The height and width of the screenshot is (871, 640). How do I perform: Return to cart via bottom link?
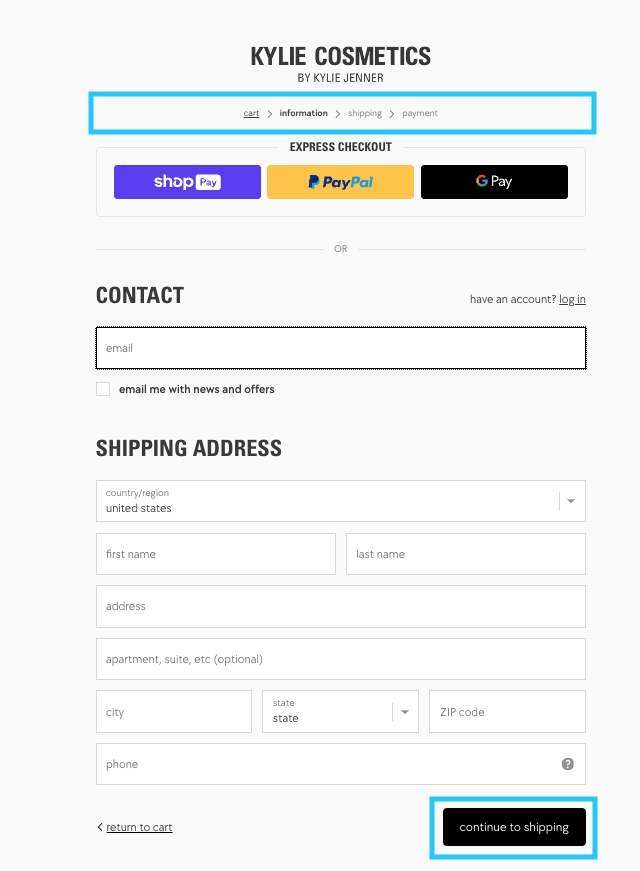[139, 827]
